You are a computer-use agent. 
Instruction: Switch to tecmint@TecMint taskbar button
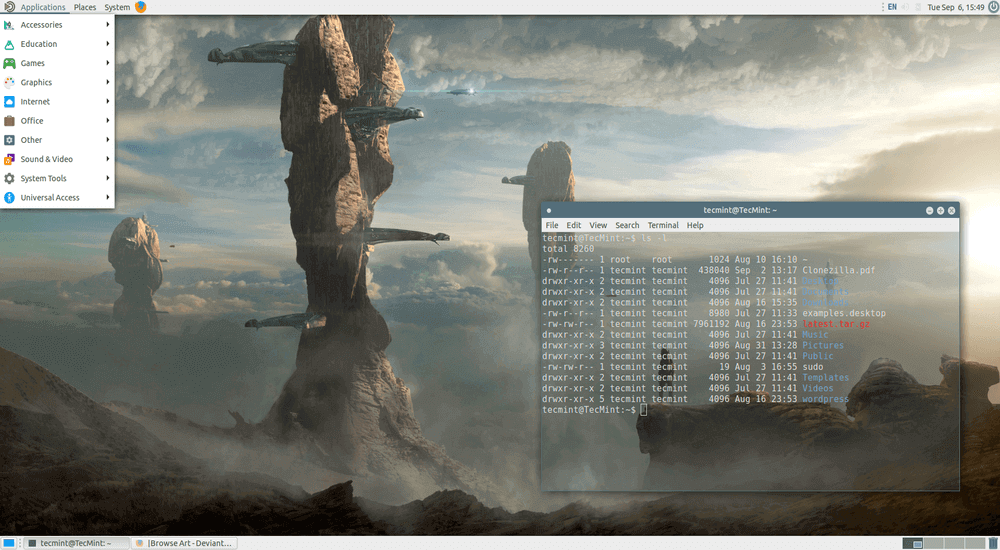(77, 543)
